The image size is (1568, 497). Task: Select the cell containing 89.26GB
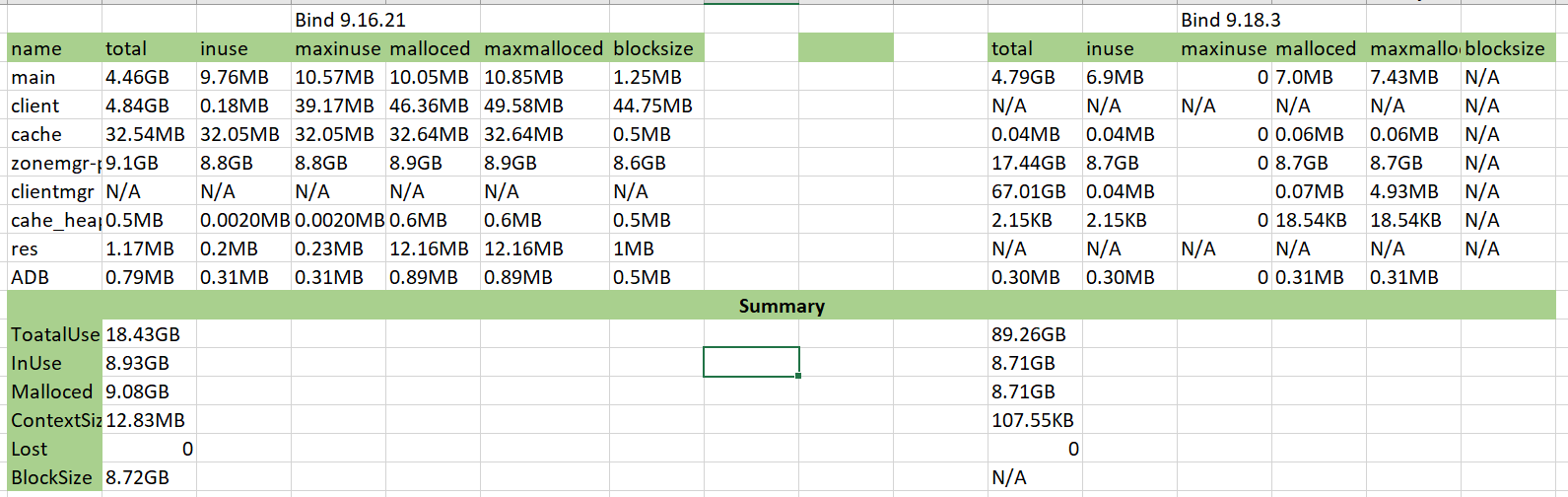[x=1035, y=334]
